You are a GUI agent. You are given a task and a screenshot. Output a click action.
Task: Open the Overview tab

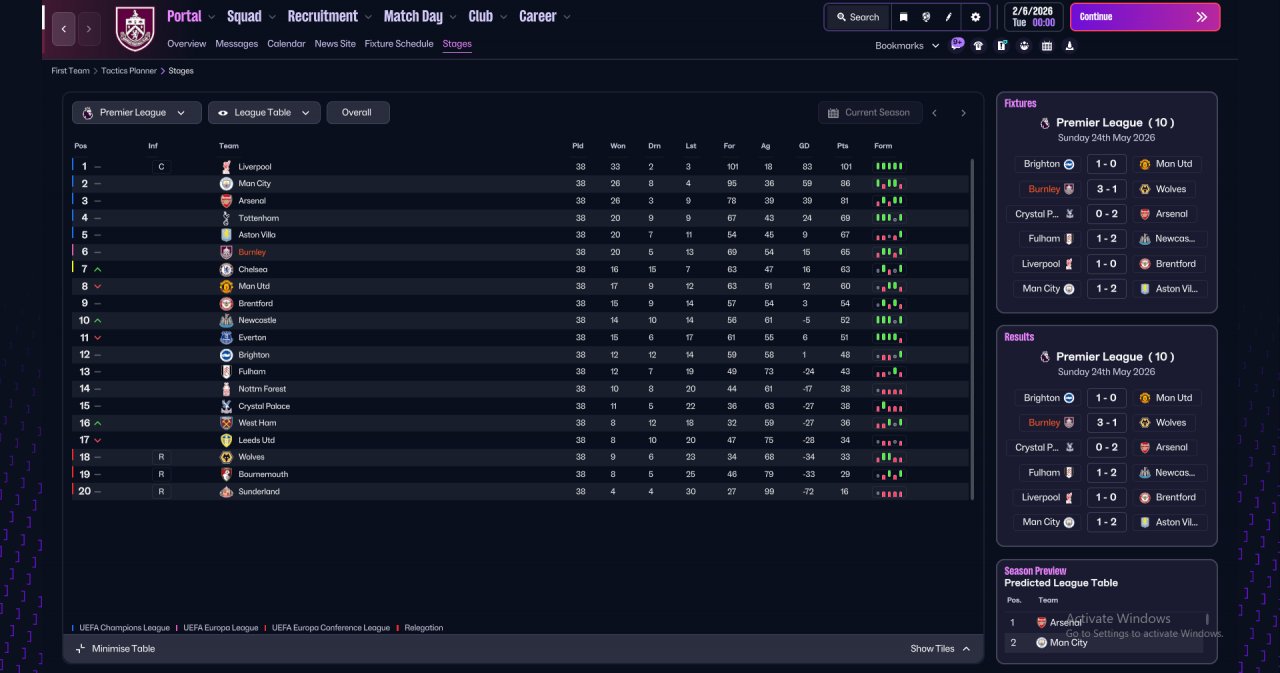coord(186,44)
